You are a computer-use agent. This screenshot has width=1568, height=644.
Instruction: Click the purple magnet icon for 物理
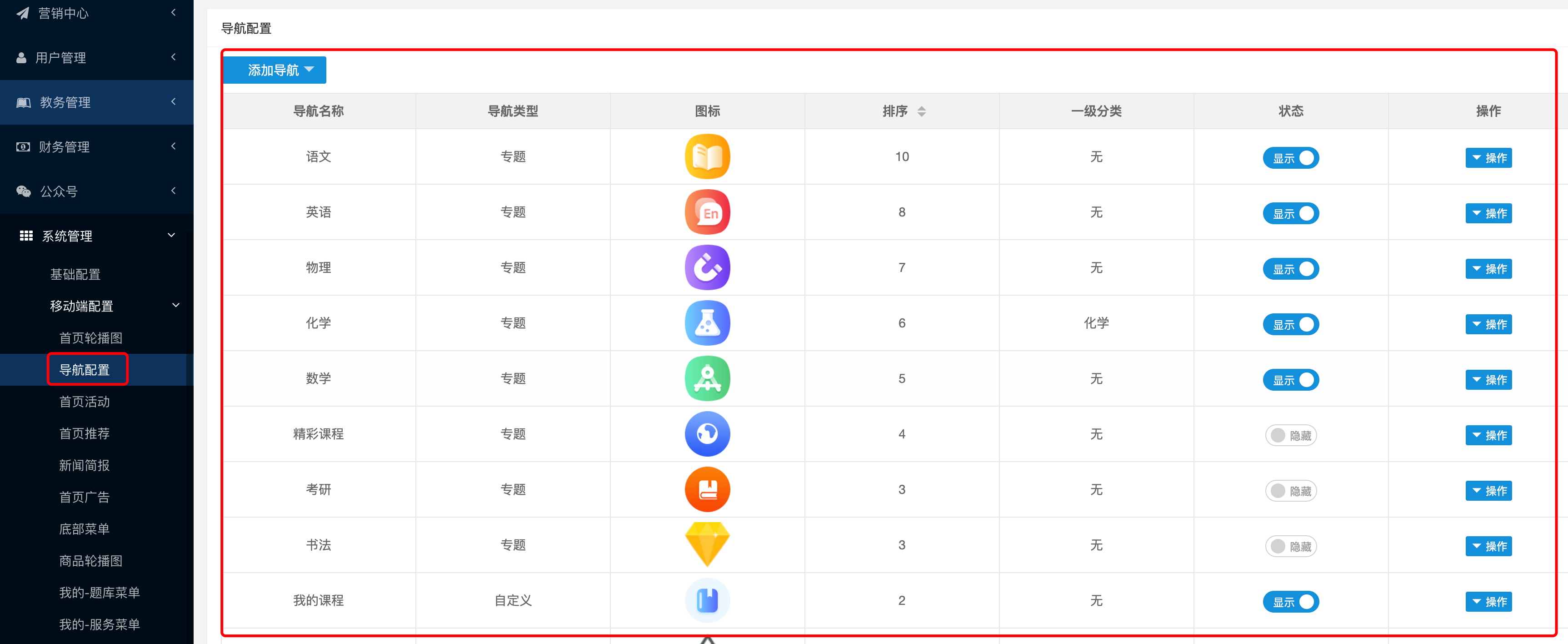pos(707,267)
